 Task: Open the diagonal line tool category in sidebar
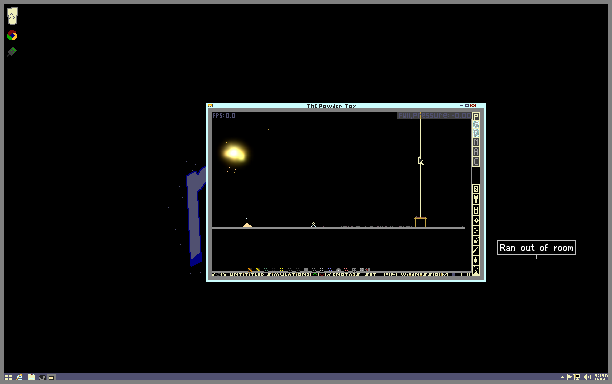click(x=476, y=250)
